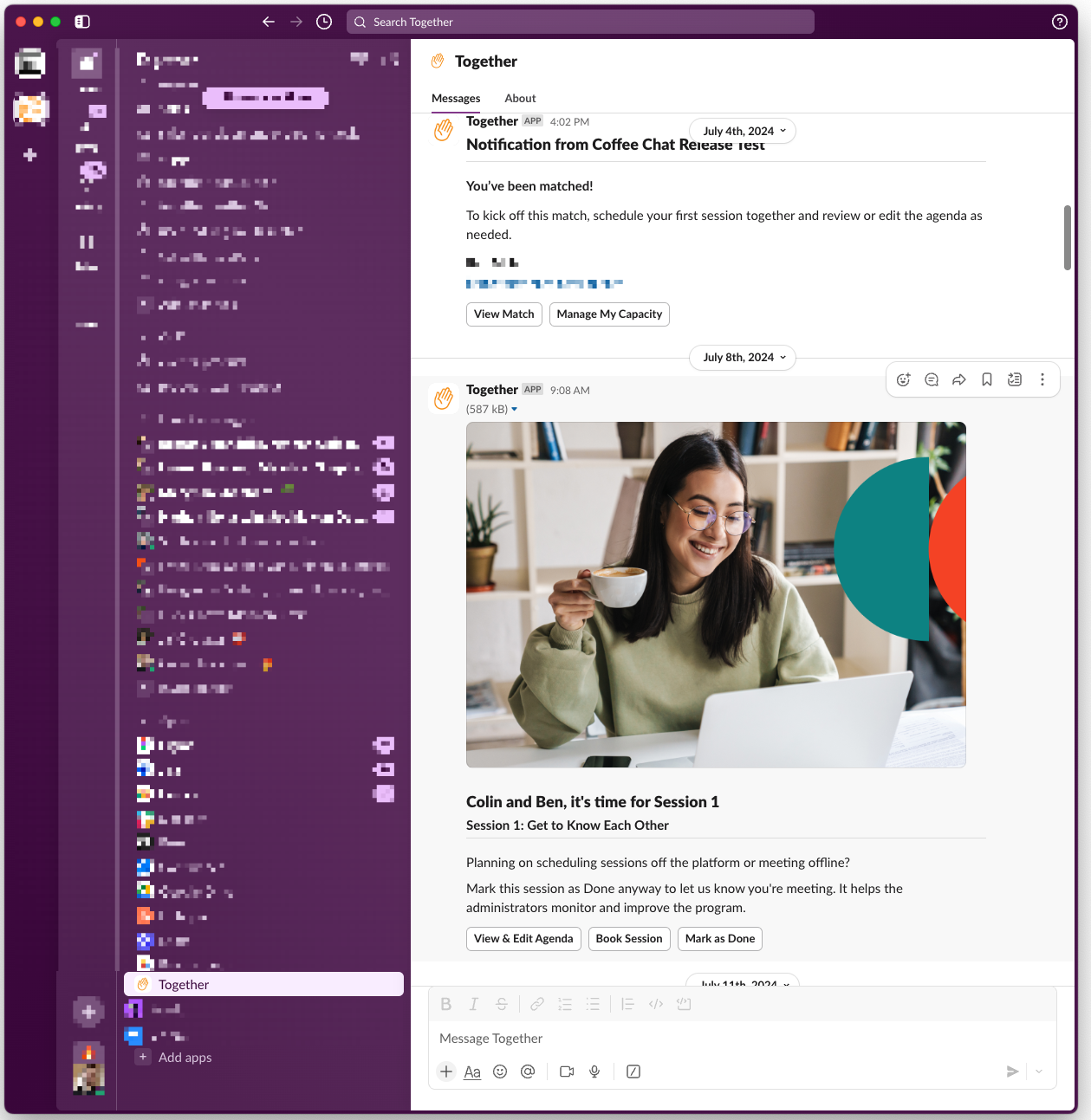Screen dimensions: 1091x1120
Task: Insert ordered list in composer
Action: (565, 1004)
